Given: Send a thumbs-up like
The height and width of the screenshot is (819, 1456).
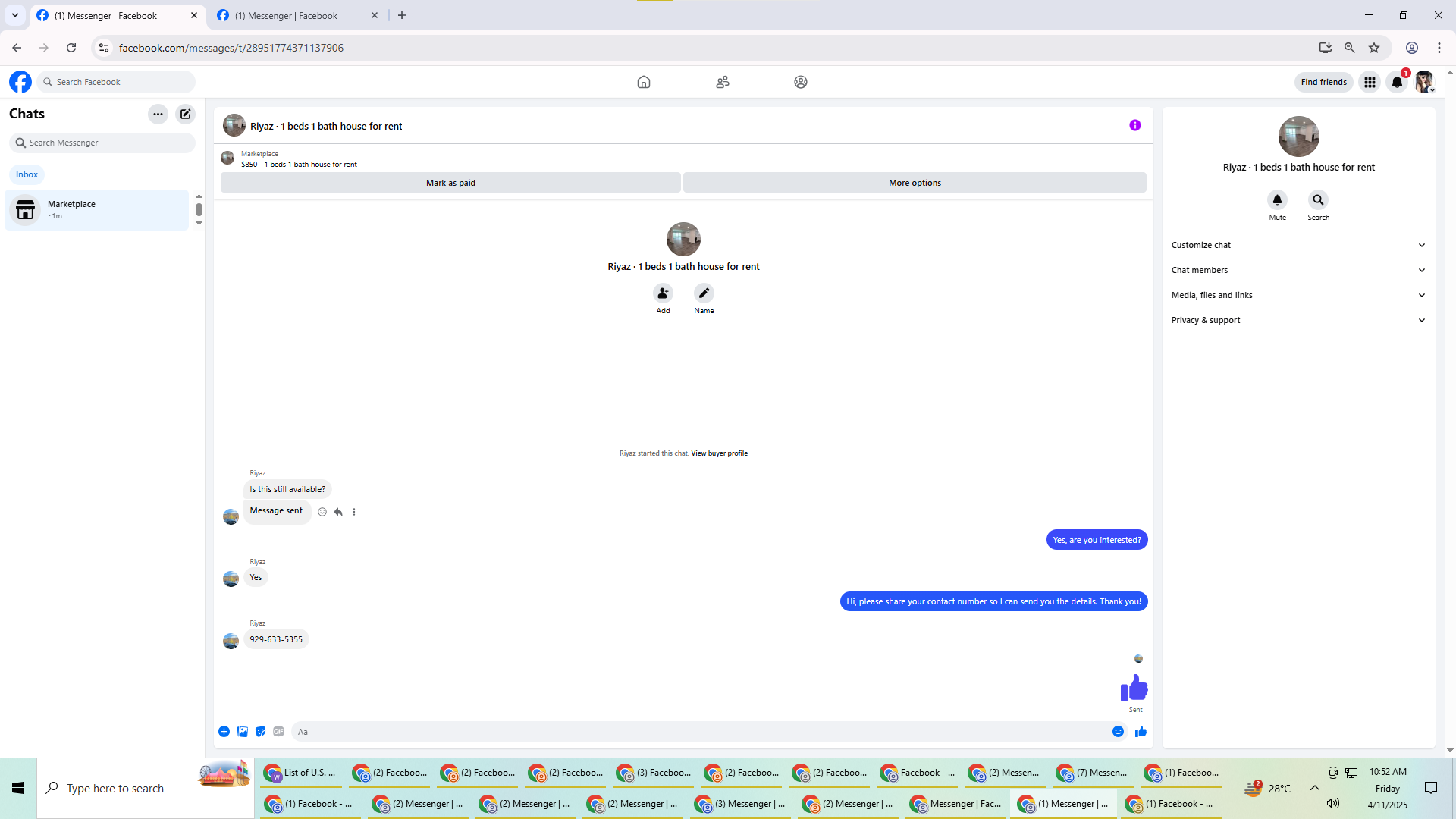Looking at the screenshot, I should 1141,732.
